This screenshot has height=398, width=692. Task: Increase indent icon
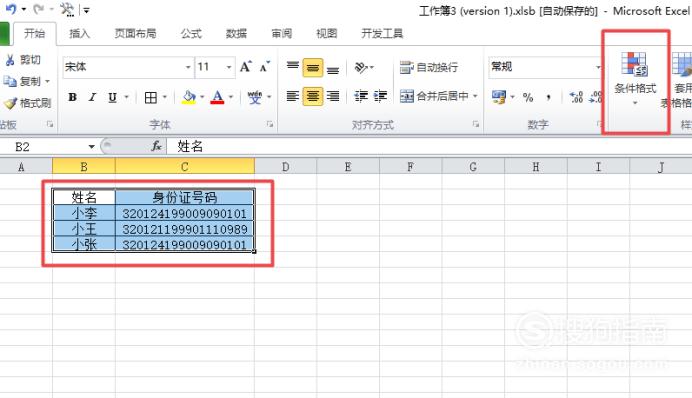(380, 96)
